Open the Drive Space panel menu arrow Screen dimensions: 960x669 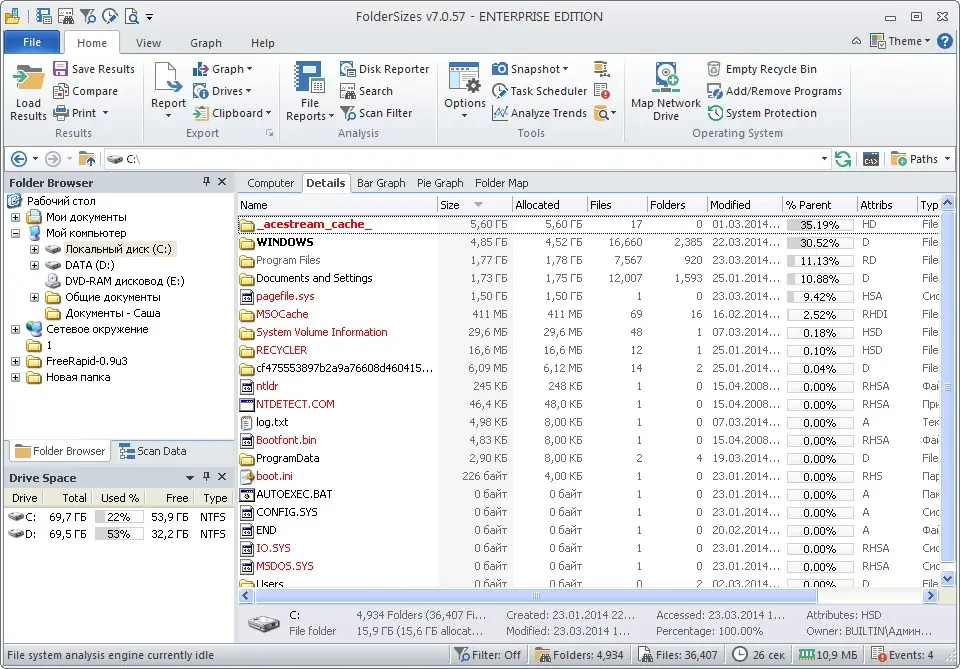click(x=190, y=477)
